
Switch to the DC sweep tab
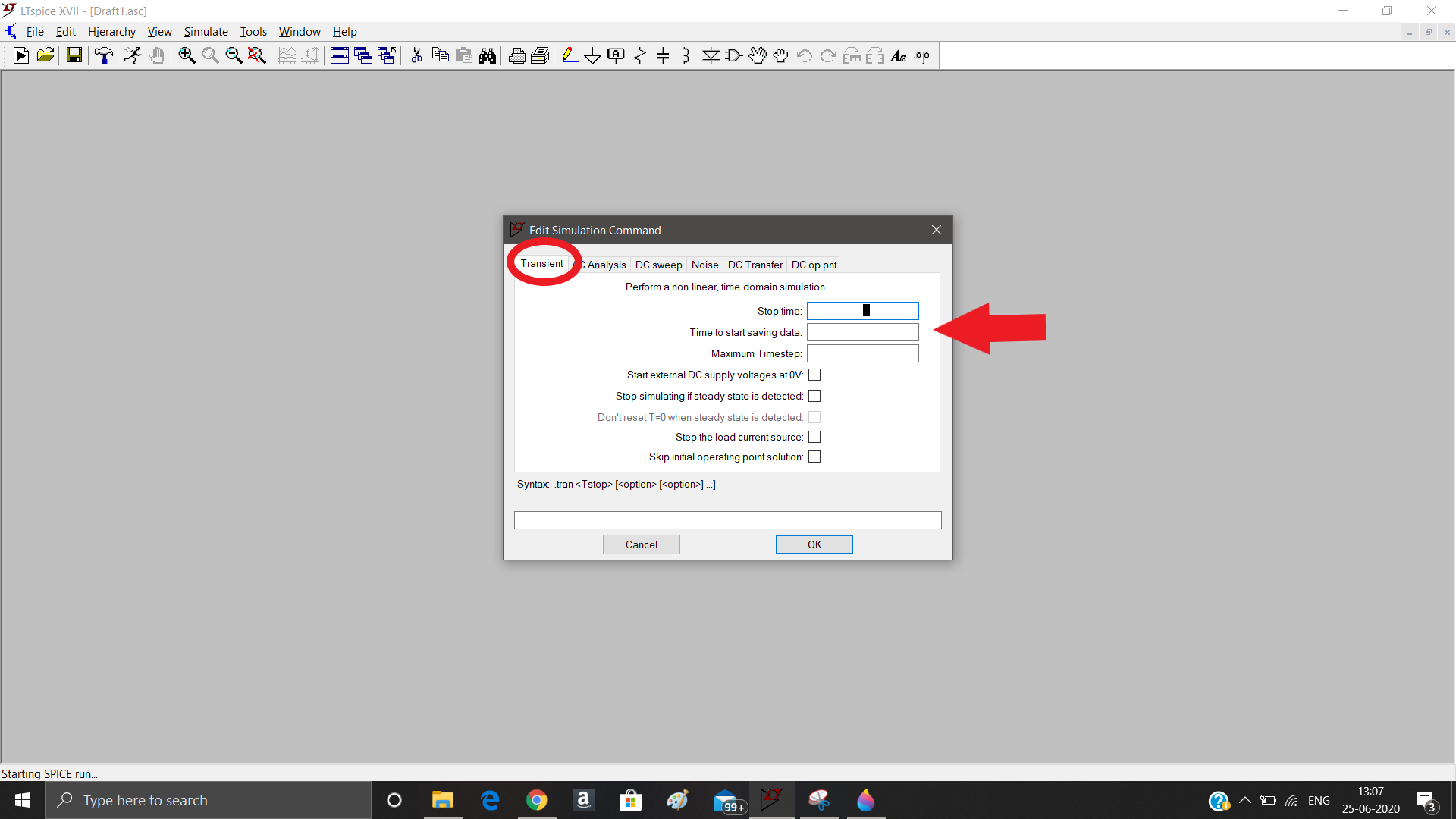pyautogui.click(x=658, y=265)
